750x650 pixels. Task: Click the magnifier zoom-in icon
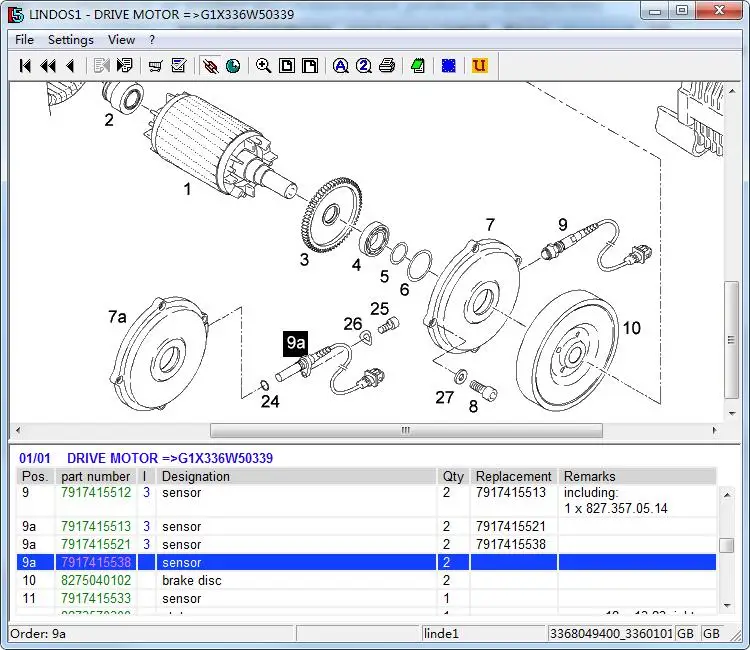pos(263,66)
